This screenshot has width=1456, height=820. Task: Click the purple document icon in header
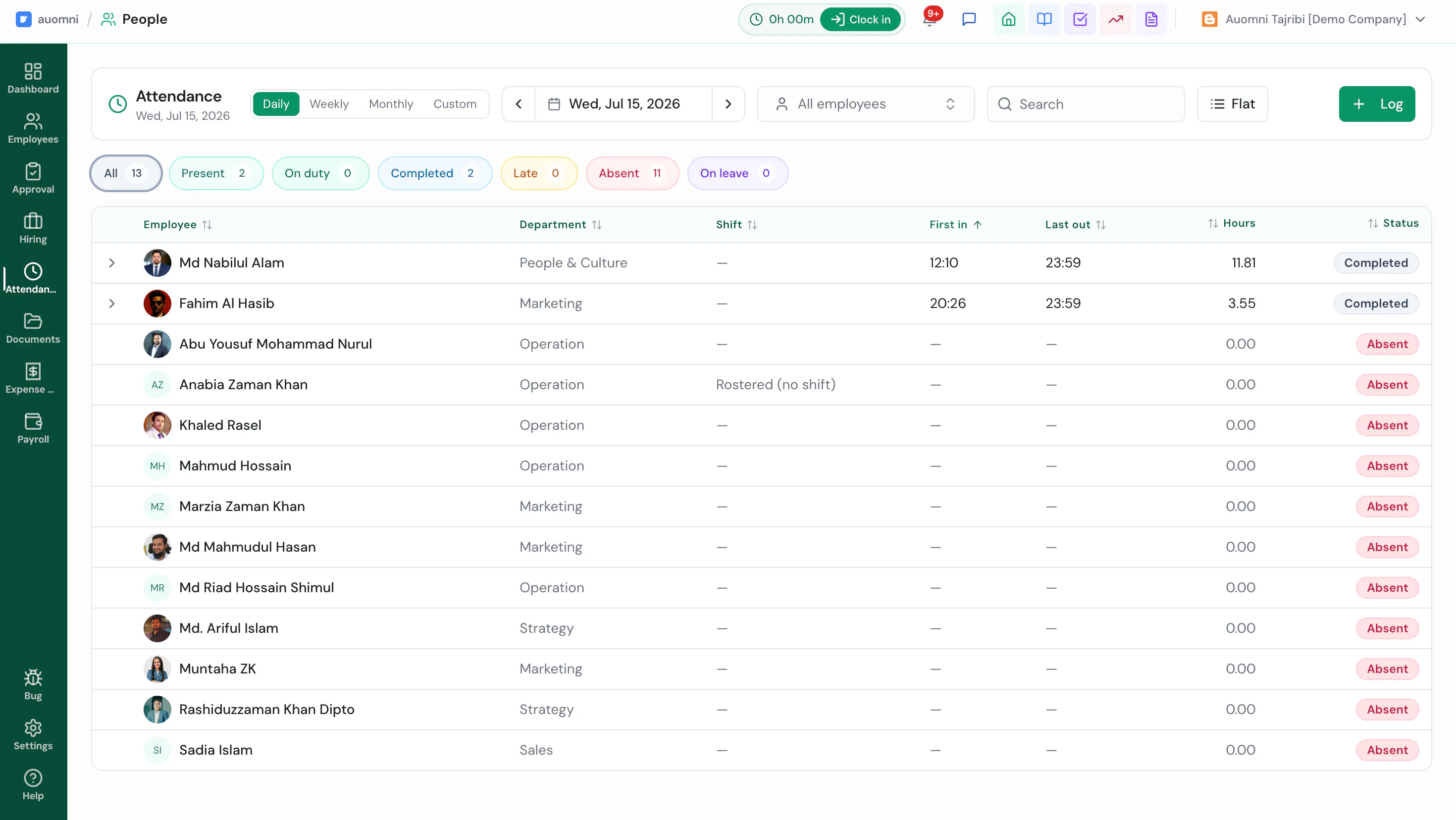tap(1151, 19)
